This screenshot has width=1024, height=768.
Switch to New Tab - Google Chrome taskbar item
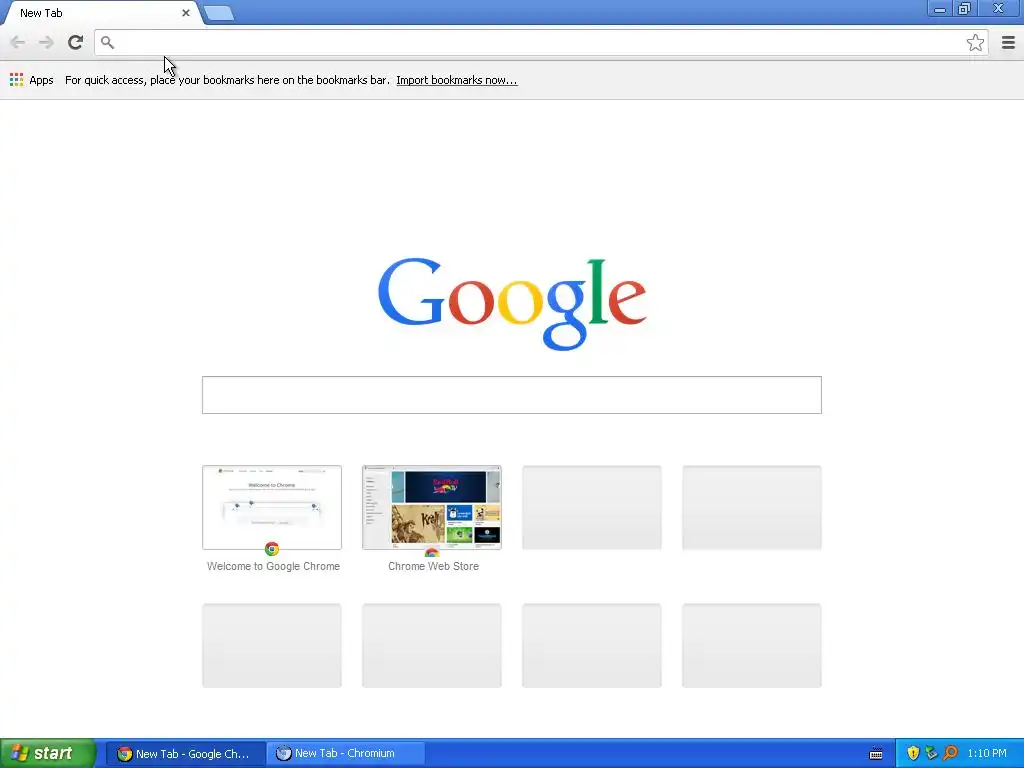(185, 754)
